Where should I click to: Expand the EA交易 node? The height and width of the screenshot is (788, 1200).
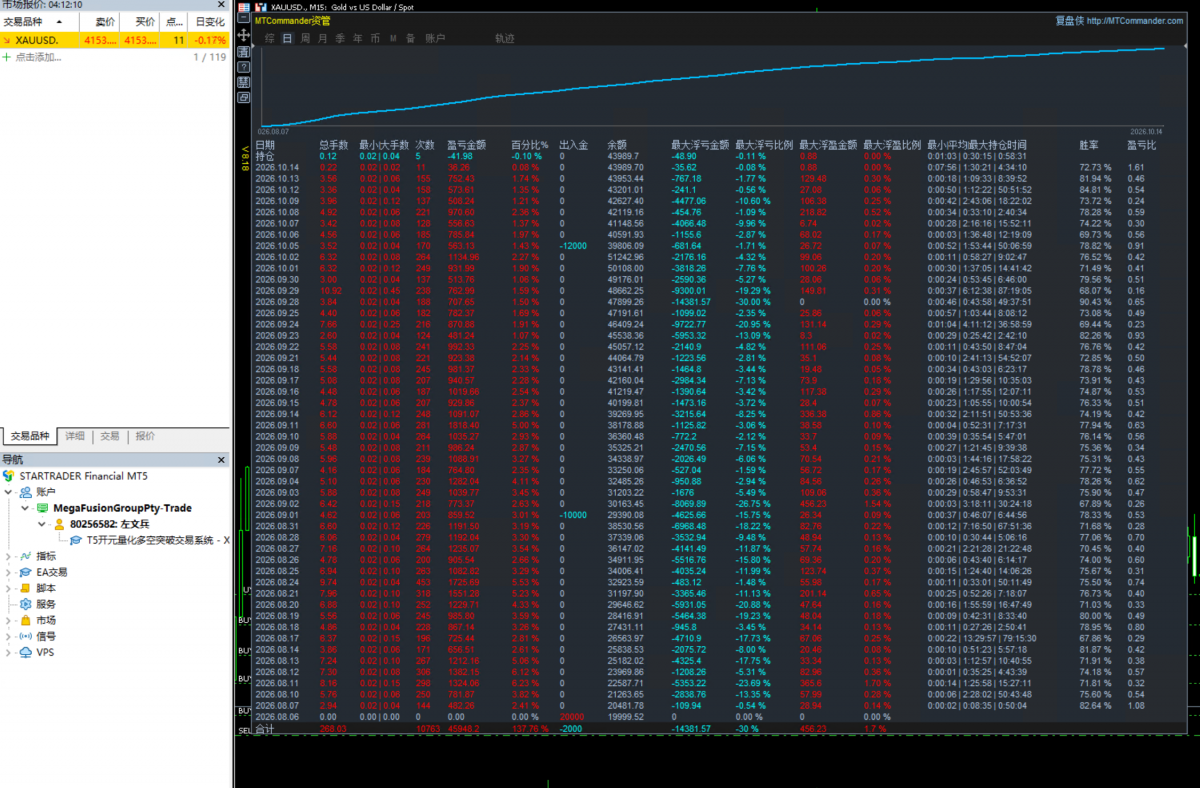9,572
